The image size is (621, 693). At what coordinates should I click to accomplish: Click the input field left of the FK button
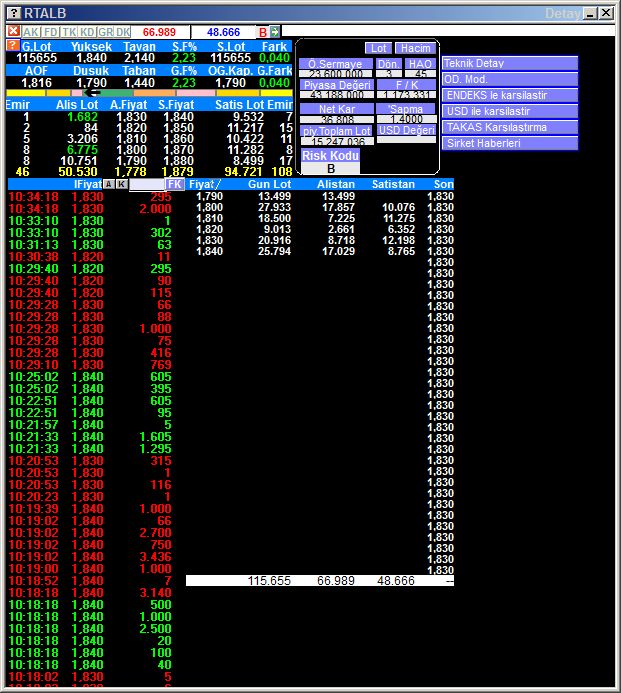147,184
